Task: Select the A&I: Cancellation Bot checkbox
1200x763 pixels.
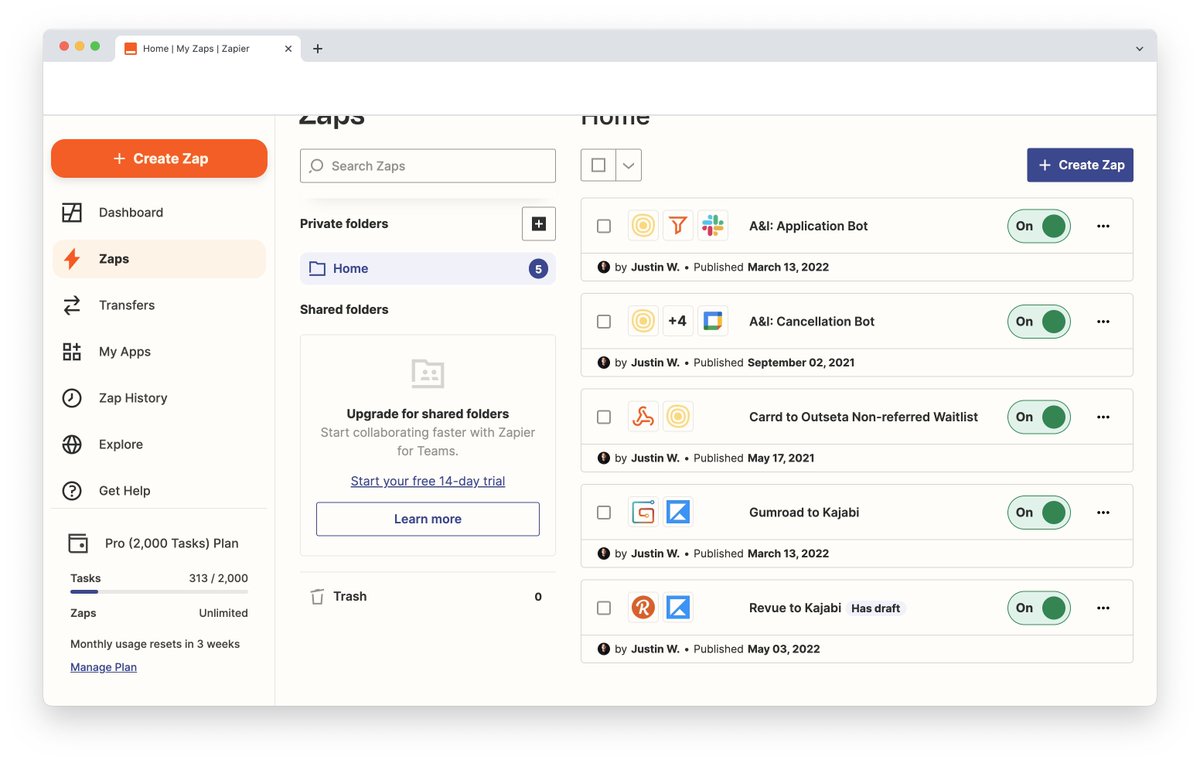Action: pyautogui.click(x=604, y=322)
